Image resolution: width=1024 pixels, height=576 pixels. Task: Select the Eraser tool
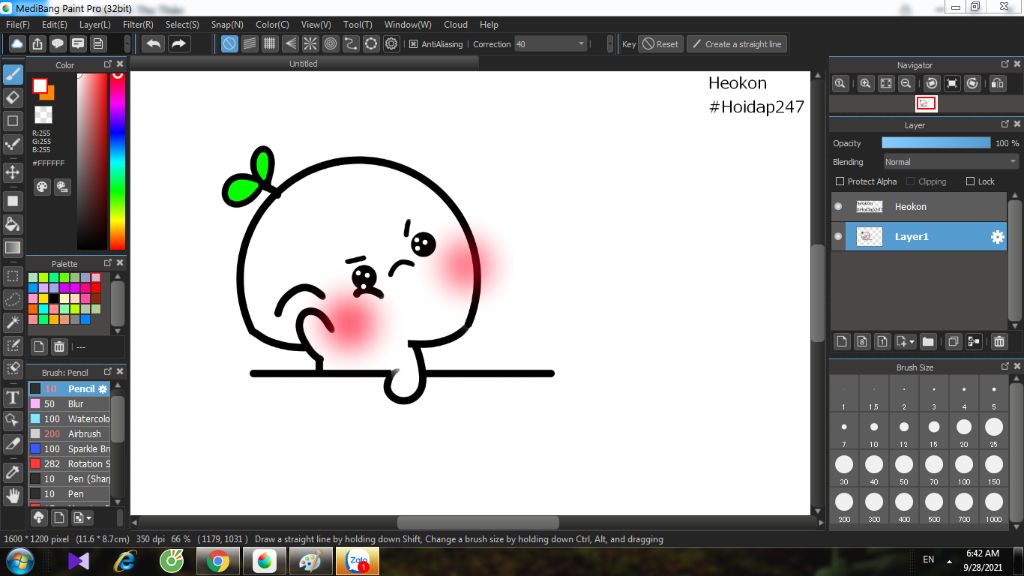click(12, 97)
